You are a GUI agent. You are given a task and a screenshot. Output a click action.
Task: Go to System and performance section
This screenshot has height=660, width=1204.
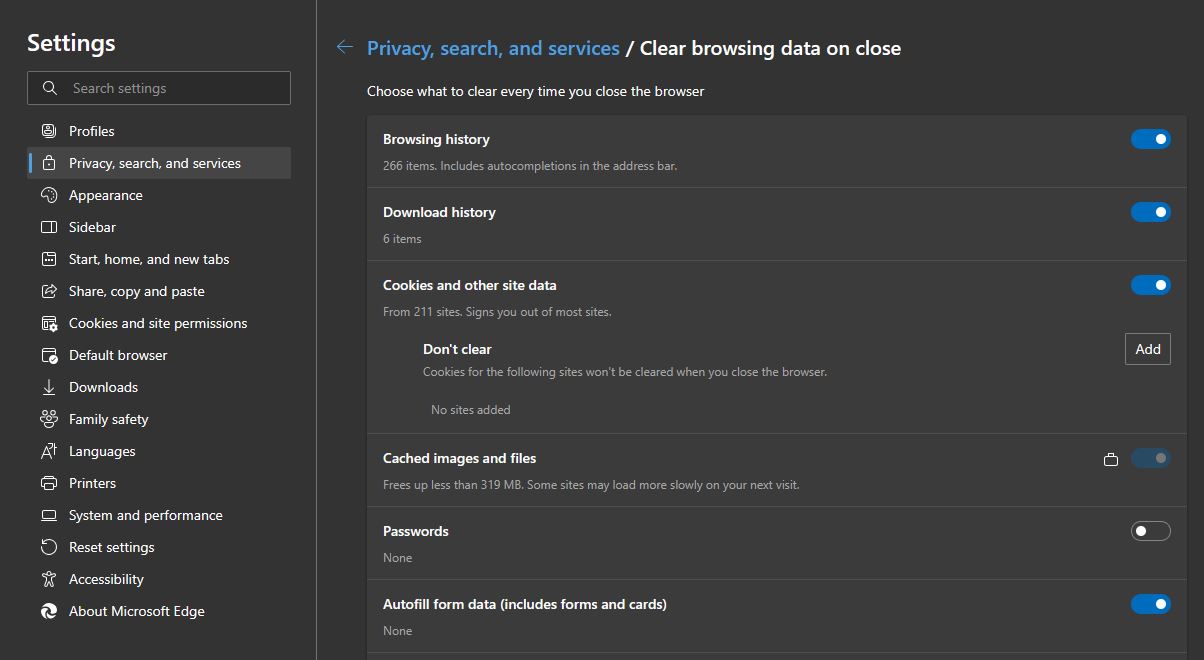pos(145,515)
